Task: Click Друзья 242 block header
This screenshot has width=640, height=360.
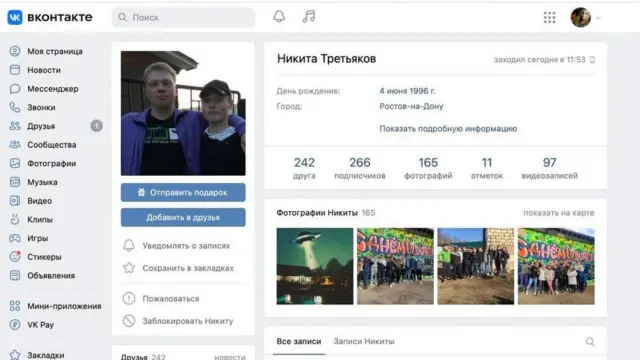Action: [x=143, y=356]
